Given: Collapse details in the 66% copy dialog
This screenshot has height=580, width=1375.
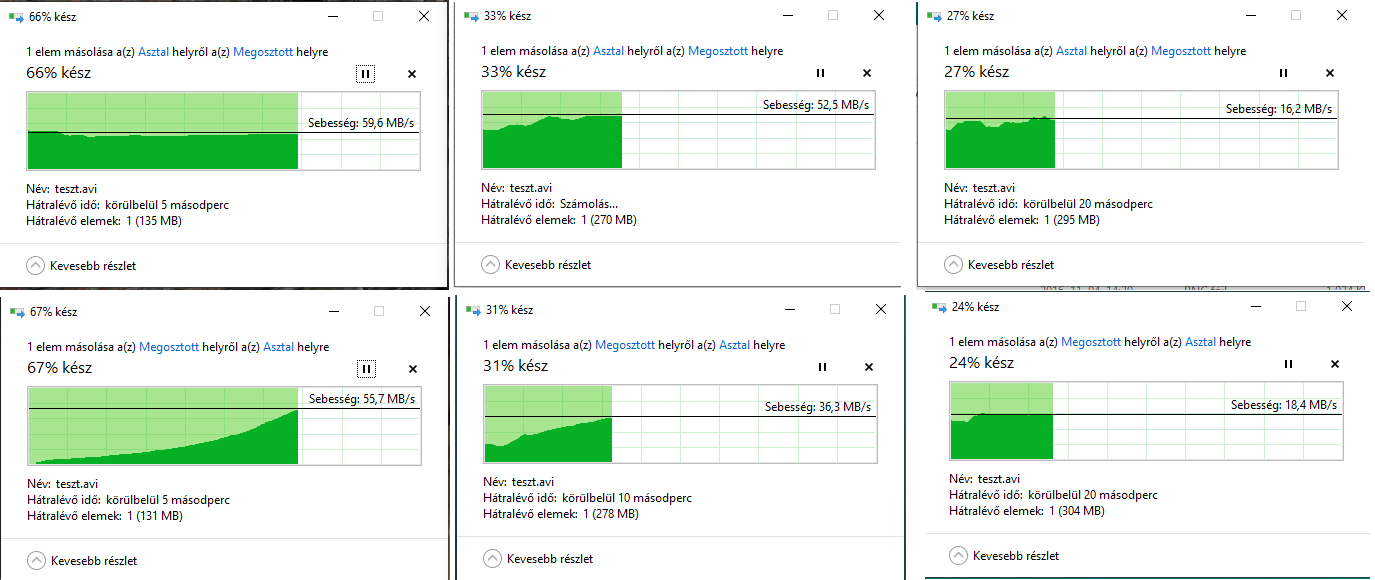Looking at the screenshot, I should (x=35, y=265).
